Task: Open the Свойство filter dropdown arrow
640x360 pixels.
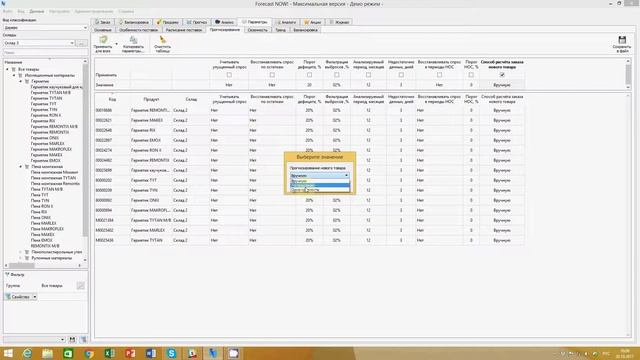Action: tap(34, 297)
